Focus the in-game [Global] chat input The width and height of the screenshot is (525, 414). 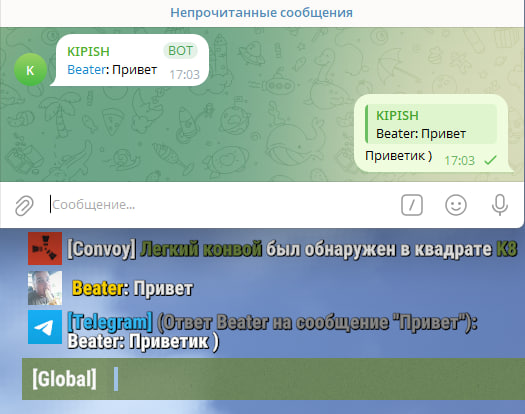tap(273, 379)
